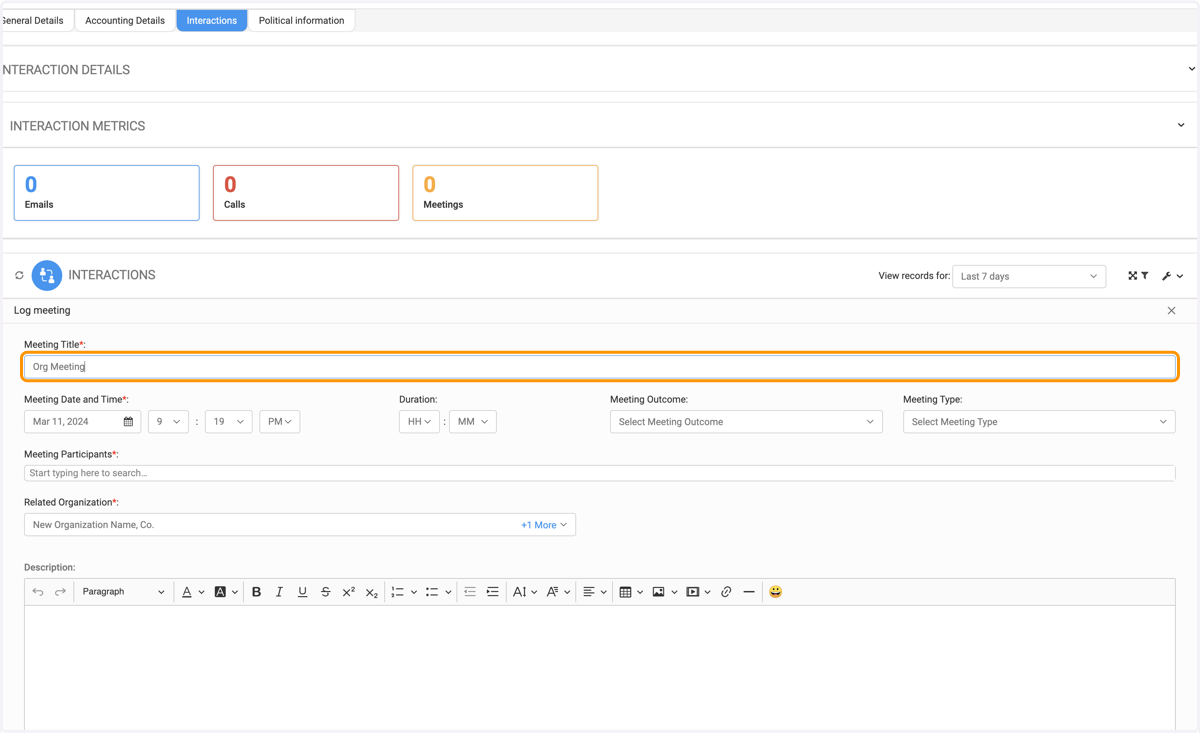The width and height of the screenshot is (1200, 733).
Task: Apply superscript formatting
Action: pyautogui.click(x=348, y=592)
